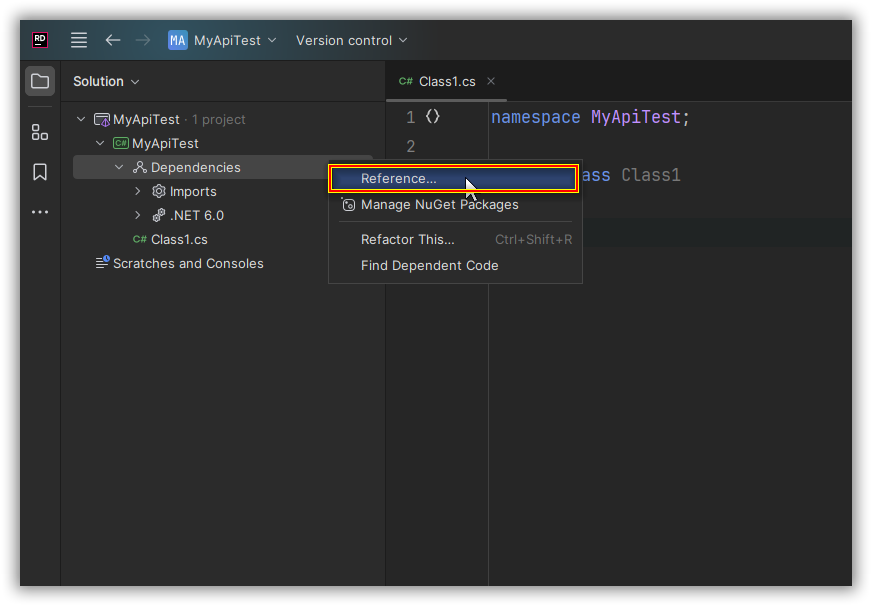The width and height of the screenshot is (872, 606).
Task: Collapse the Dependencies node
Action: (119, 167)
